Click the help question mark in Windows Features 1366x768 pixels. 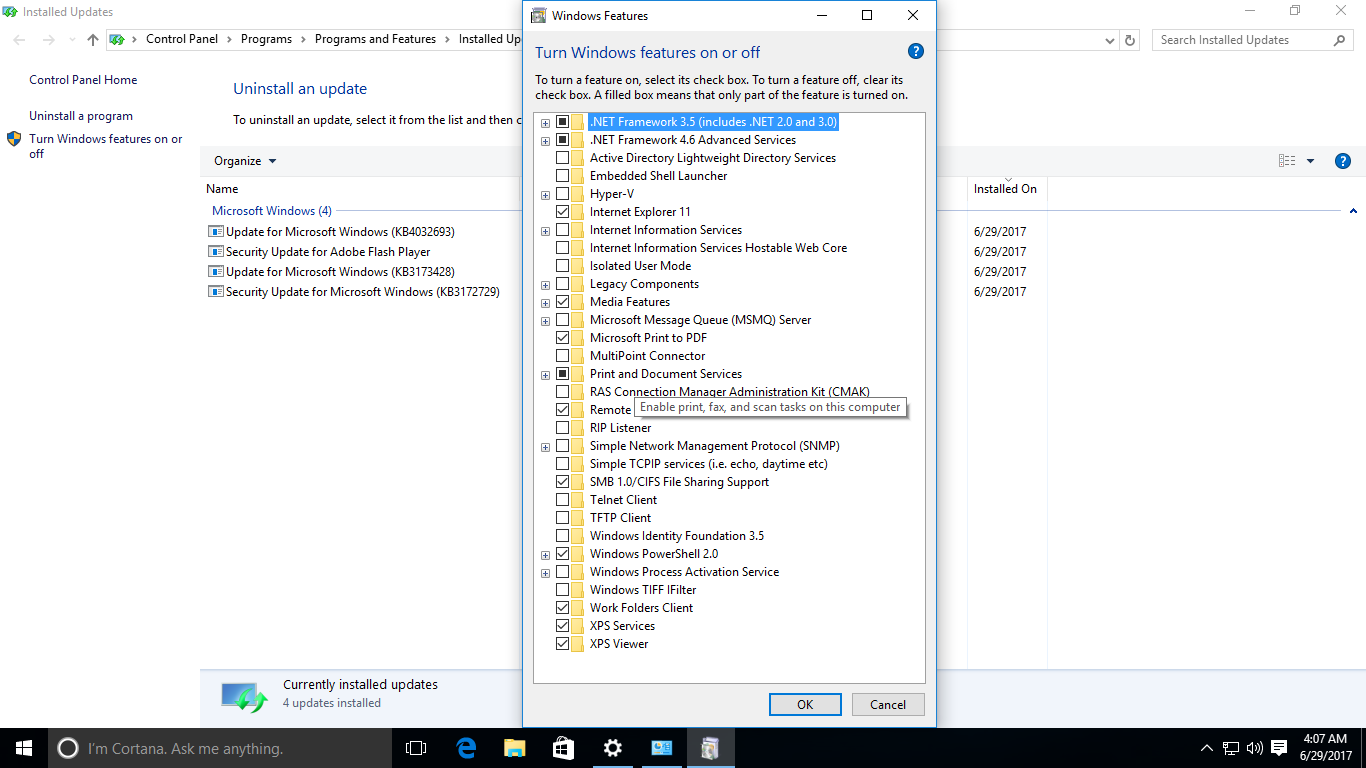pyautogui.click(x=915, y=52)
